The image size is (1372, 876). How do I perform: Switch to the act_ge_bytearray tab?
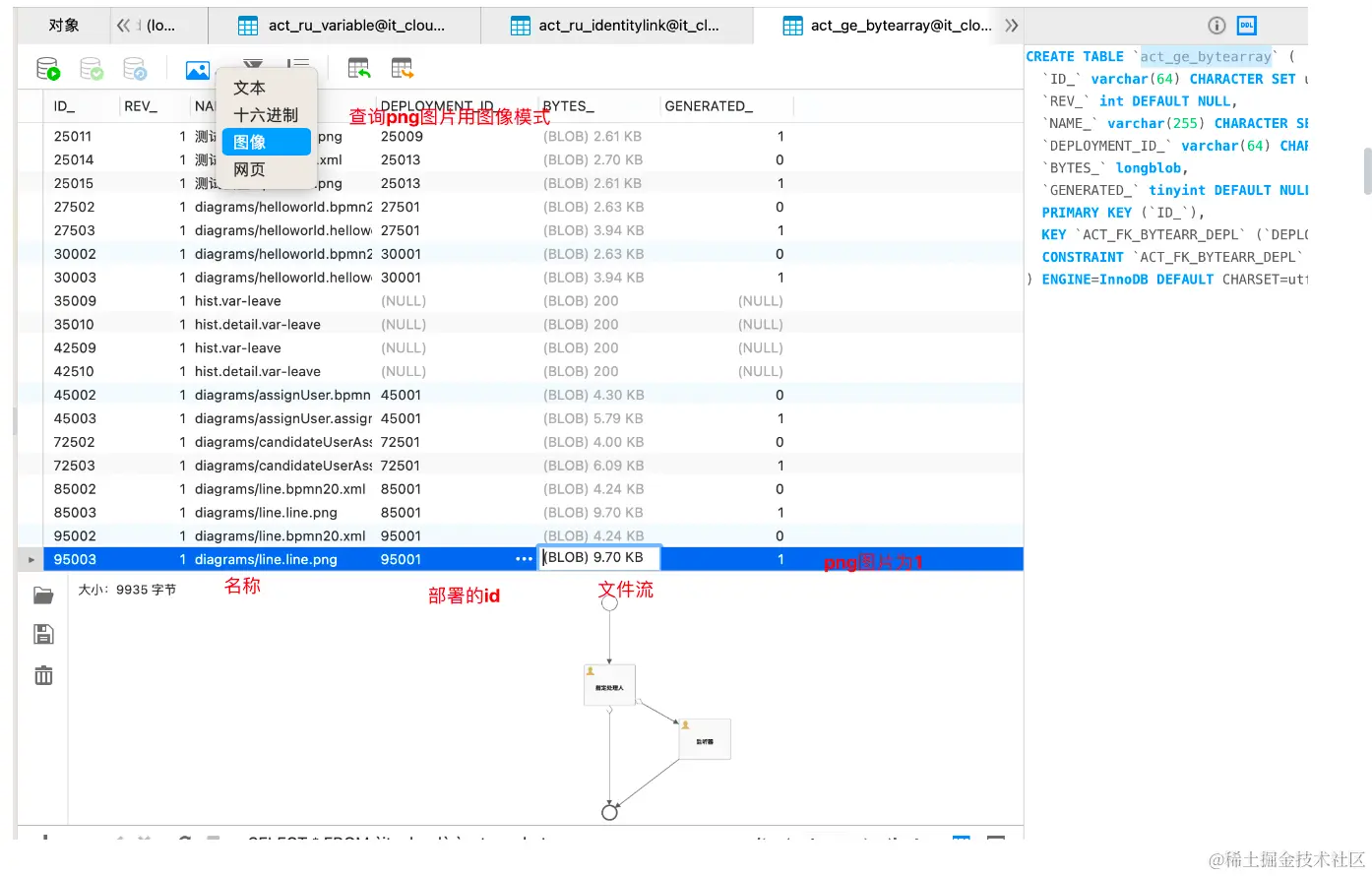click(x=889, y=26)
